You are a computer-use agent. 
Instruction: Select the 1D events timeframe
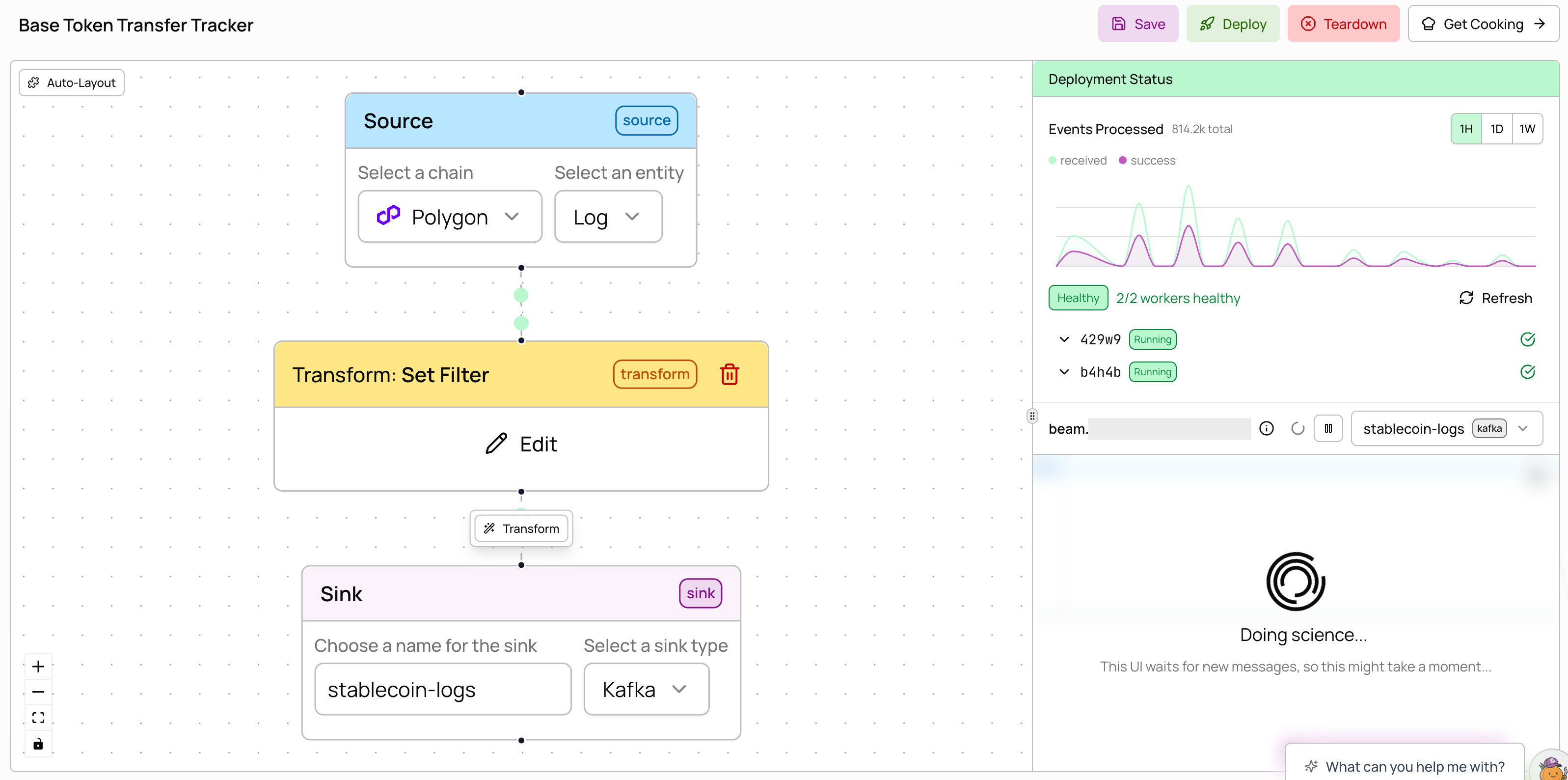click(1497, 129)
